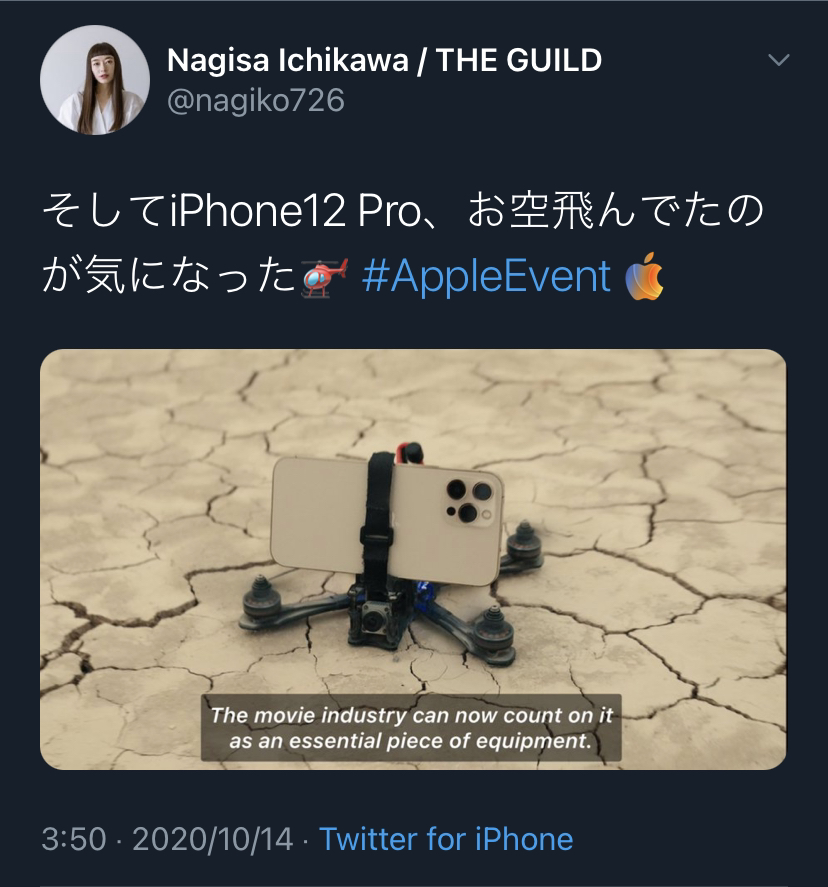Open Nagisa Ichikawa's profile avatar
828x887 pixels.
pos(94,80)
